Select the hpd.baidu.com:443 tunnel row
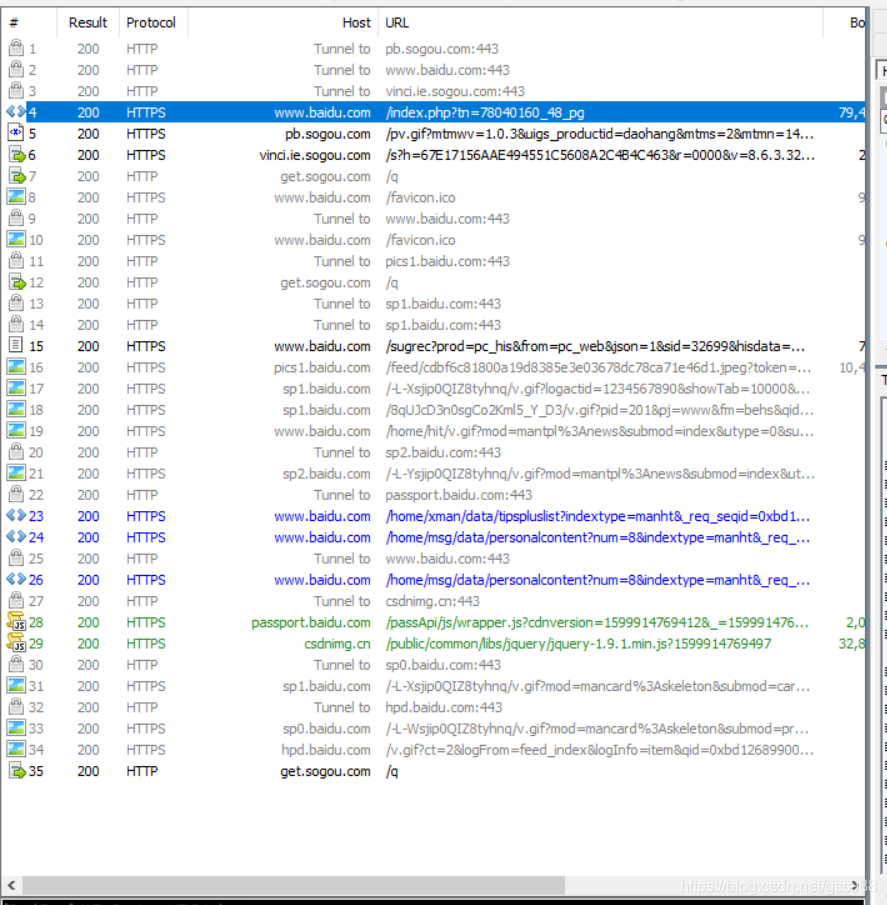Screen dimensions: 887x905 [433, 708]
